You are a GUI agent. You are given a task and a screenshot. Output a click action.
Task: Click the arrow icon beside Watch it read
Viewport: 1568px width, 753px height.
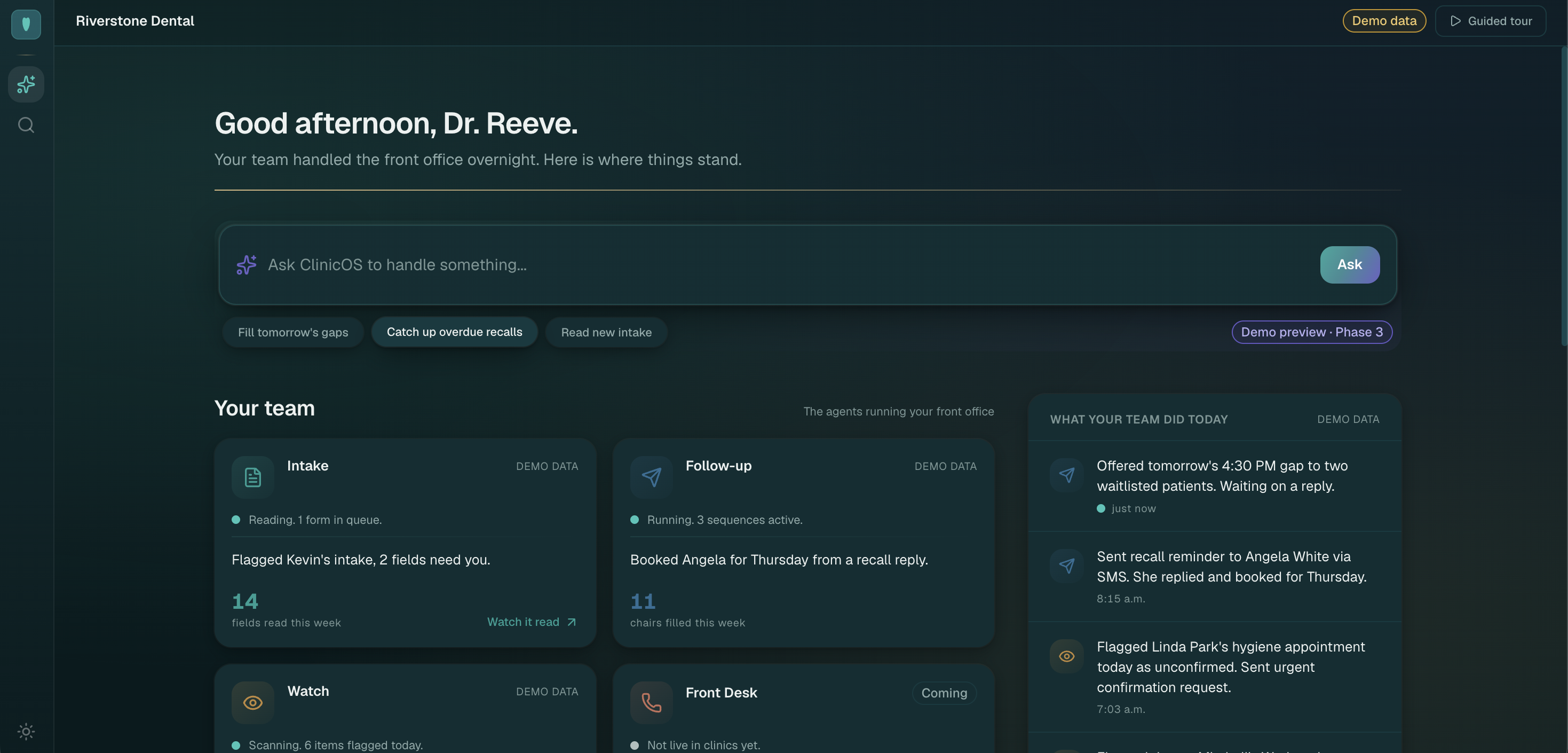[572, 622]
